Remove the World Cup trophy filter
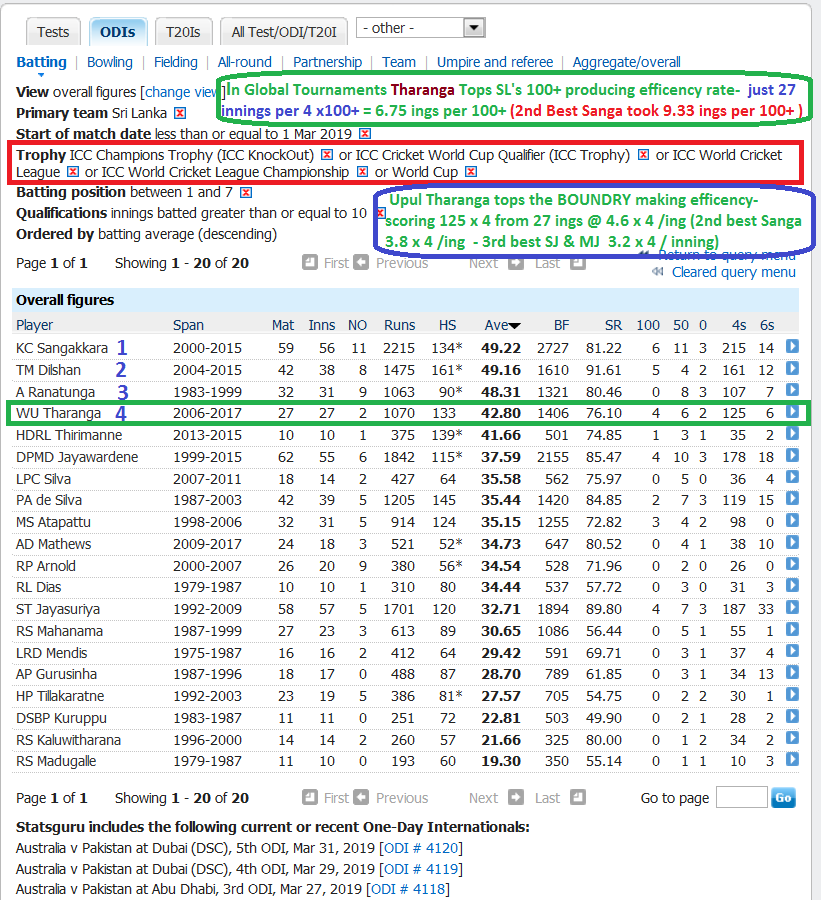821x900 pixels. click(471, 172)
